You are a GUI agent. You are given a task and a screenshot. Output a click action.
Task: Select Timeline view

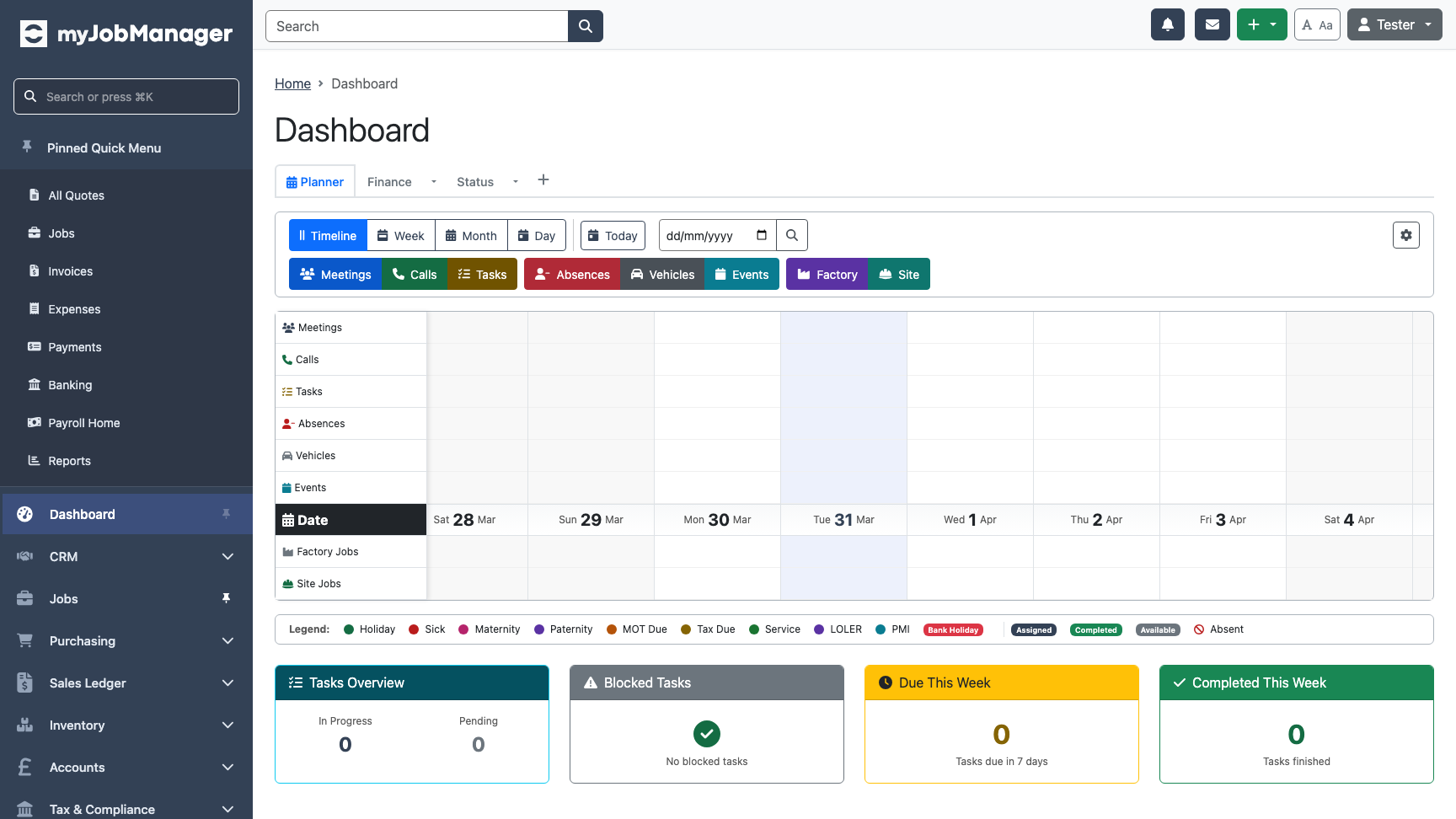pyautogui.click(x=328, y=235)
